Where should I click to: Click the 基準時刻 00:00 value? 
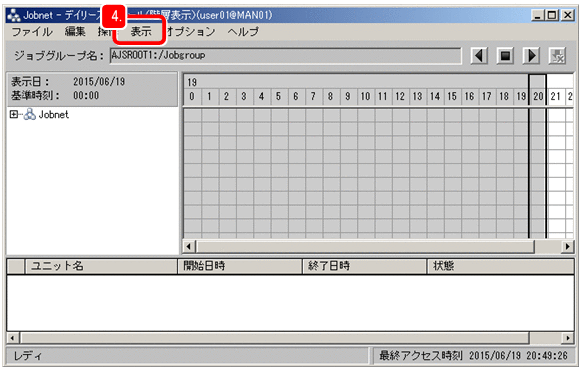pyautogui.click(x=86, y=96)
